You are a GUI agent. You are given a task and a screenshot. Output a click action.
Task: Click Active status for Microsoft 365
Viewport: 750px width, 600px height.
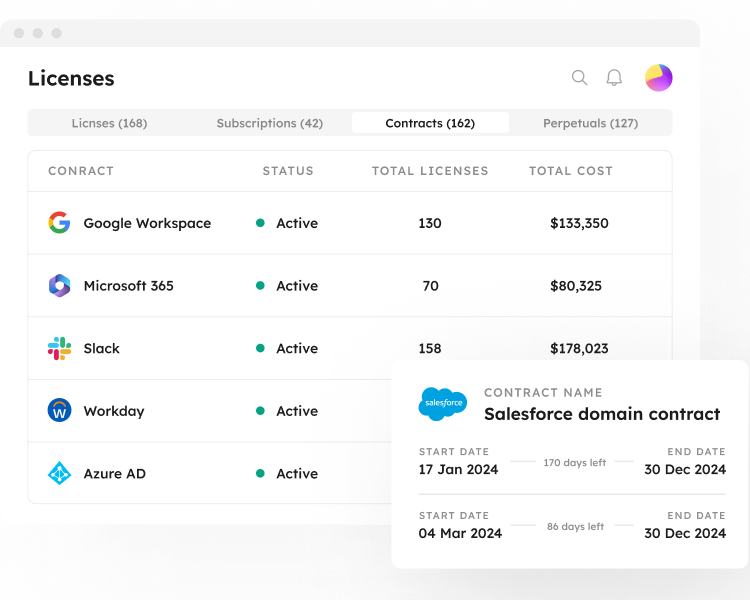[297, 286]
